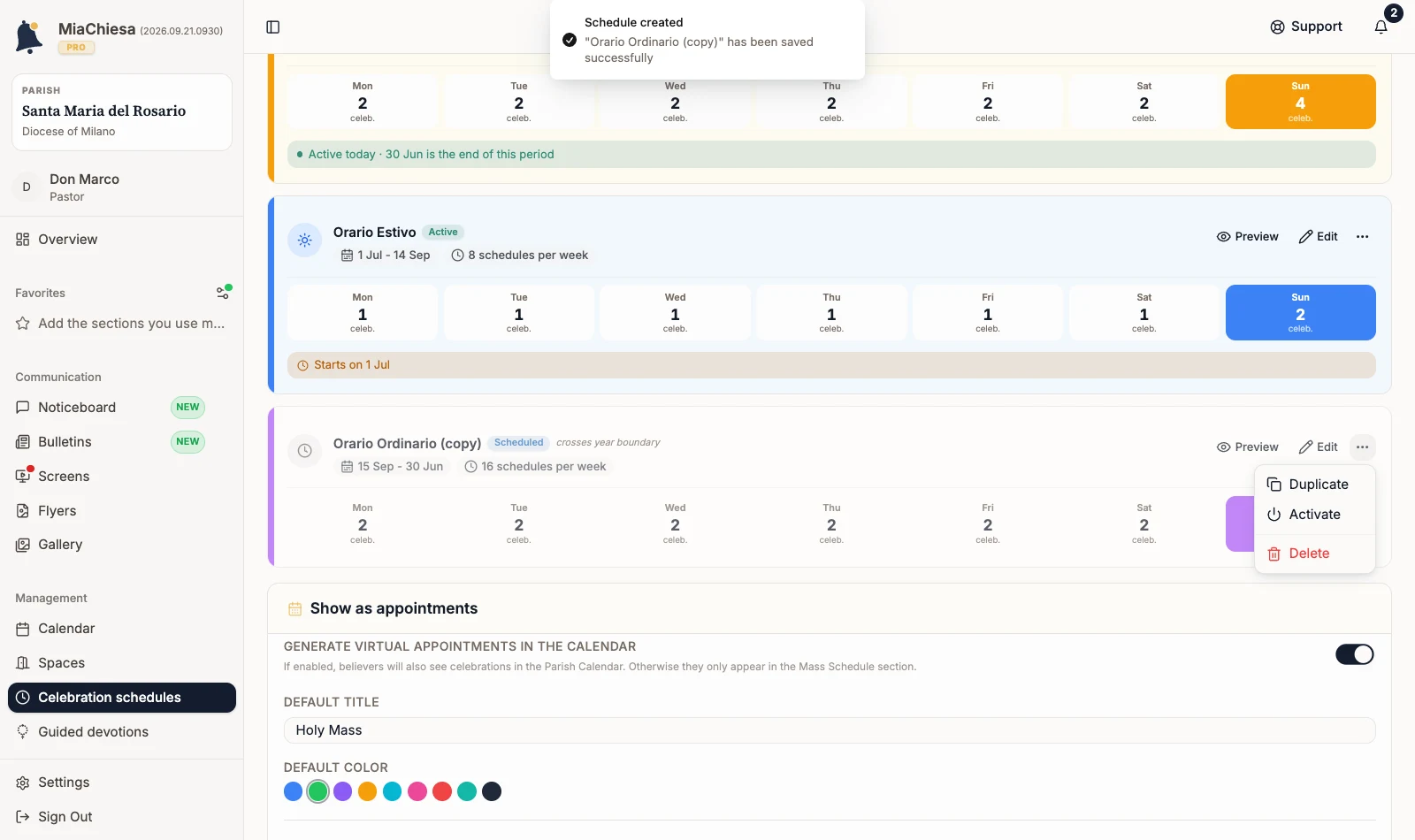Image resolution: width=1415 pixels, height=840 pixels.
Task: Click "16 schedules per week" text
Action: (x=543, y=467)
